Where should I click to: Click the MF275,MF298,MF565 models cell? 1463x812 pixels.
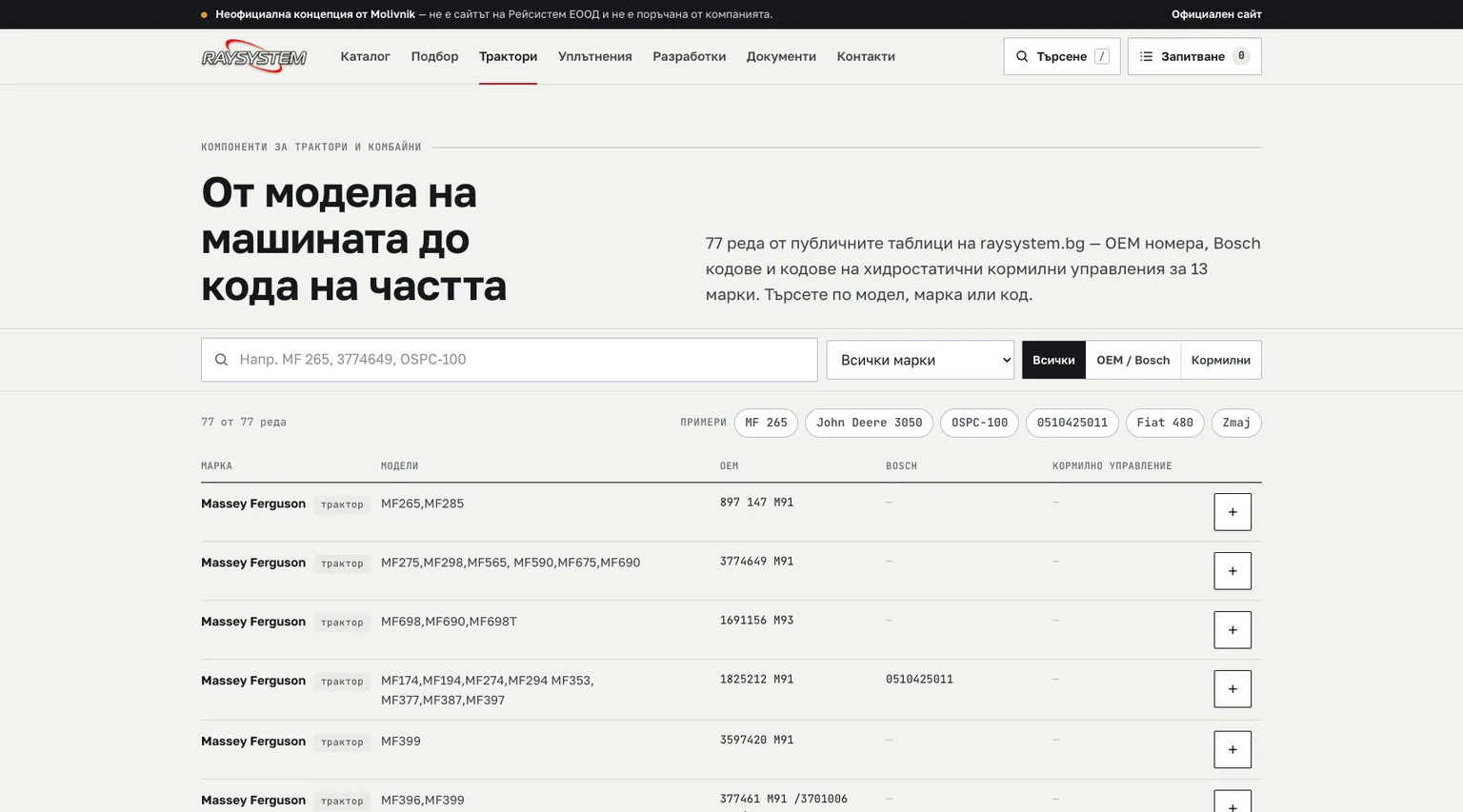click(511, 563)
